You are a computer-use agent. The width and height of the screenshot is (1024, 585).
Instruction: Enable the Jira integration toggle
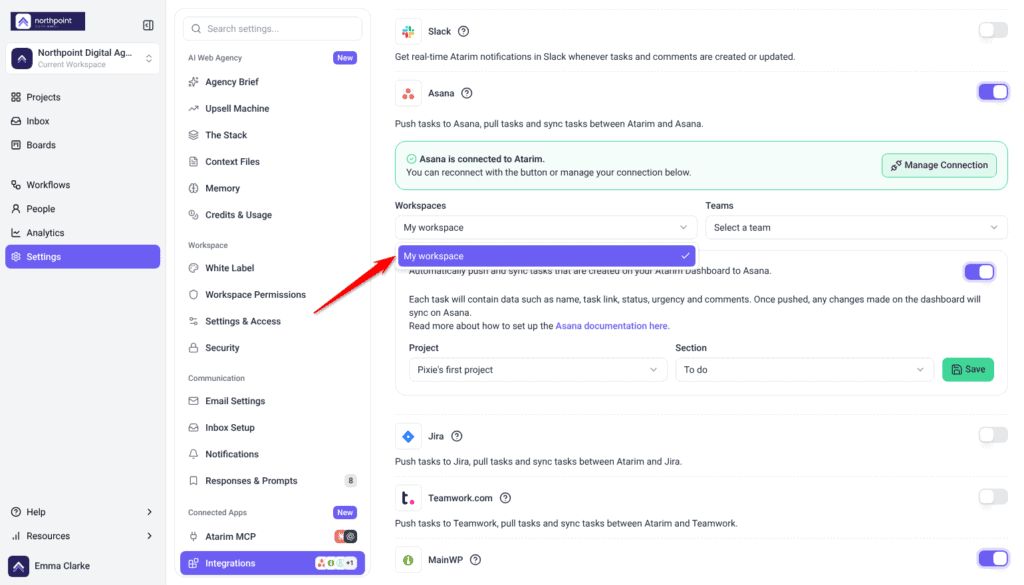[x=993, y=435]
